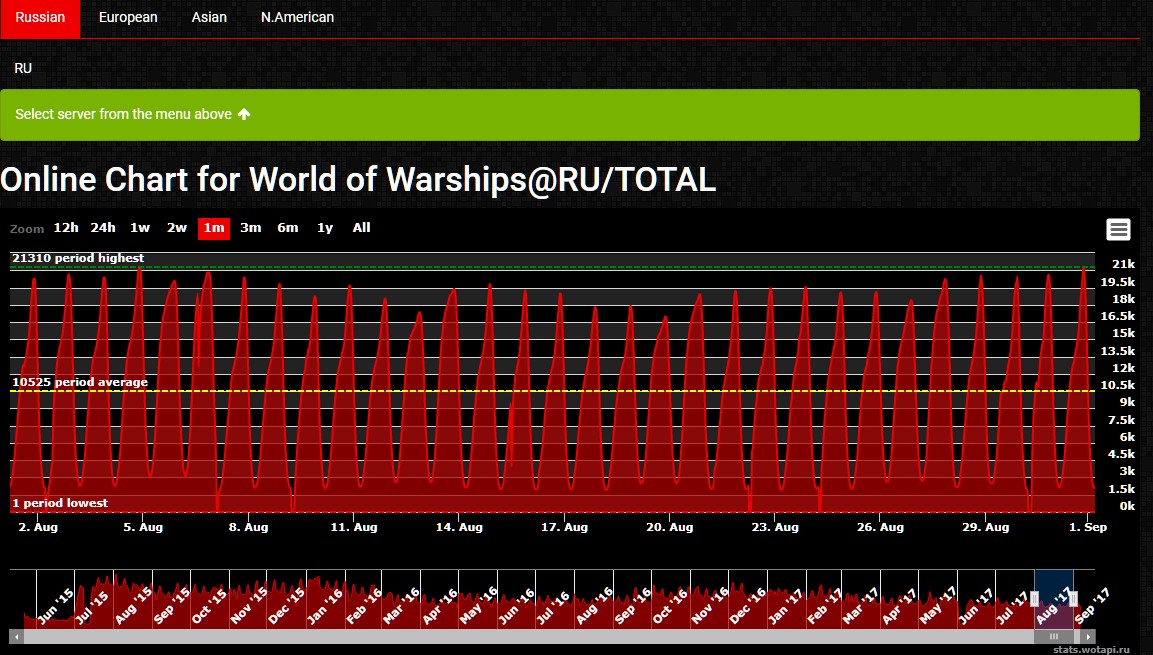Switch to the European tab
The height and width of the screenshot is (655, 1153).
pyautogui.click(x=128, y=17)
